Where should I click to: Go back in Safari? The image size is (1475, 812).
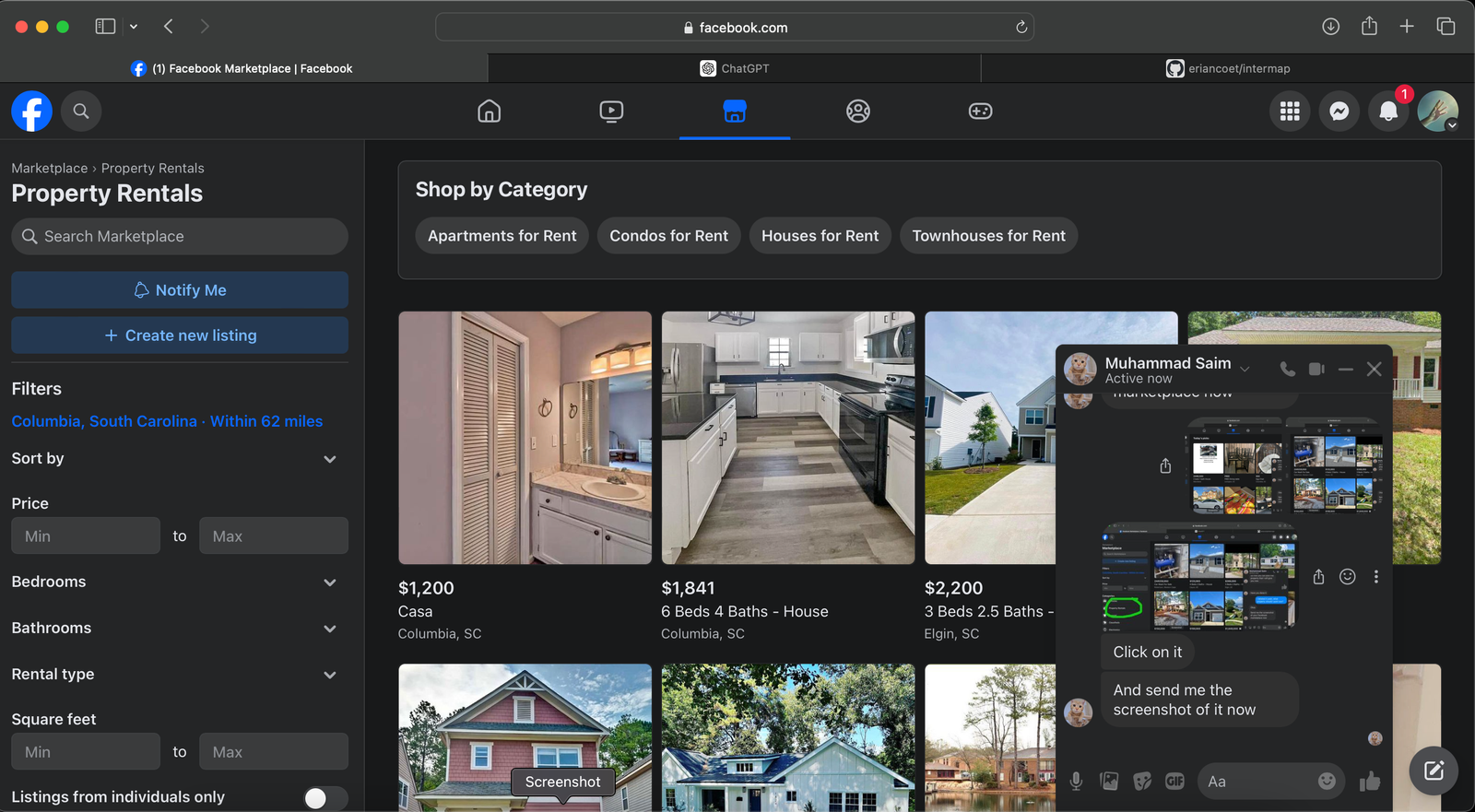click(169, 27)
